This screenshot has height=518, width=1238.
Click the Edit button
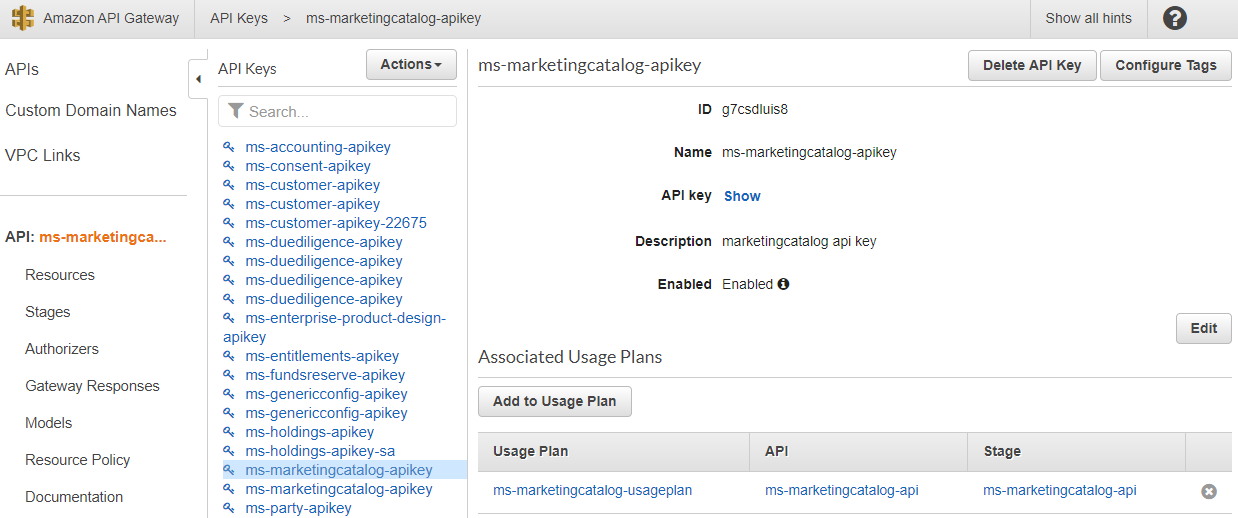point(1203,328)
